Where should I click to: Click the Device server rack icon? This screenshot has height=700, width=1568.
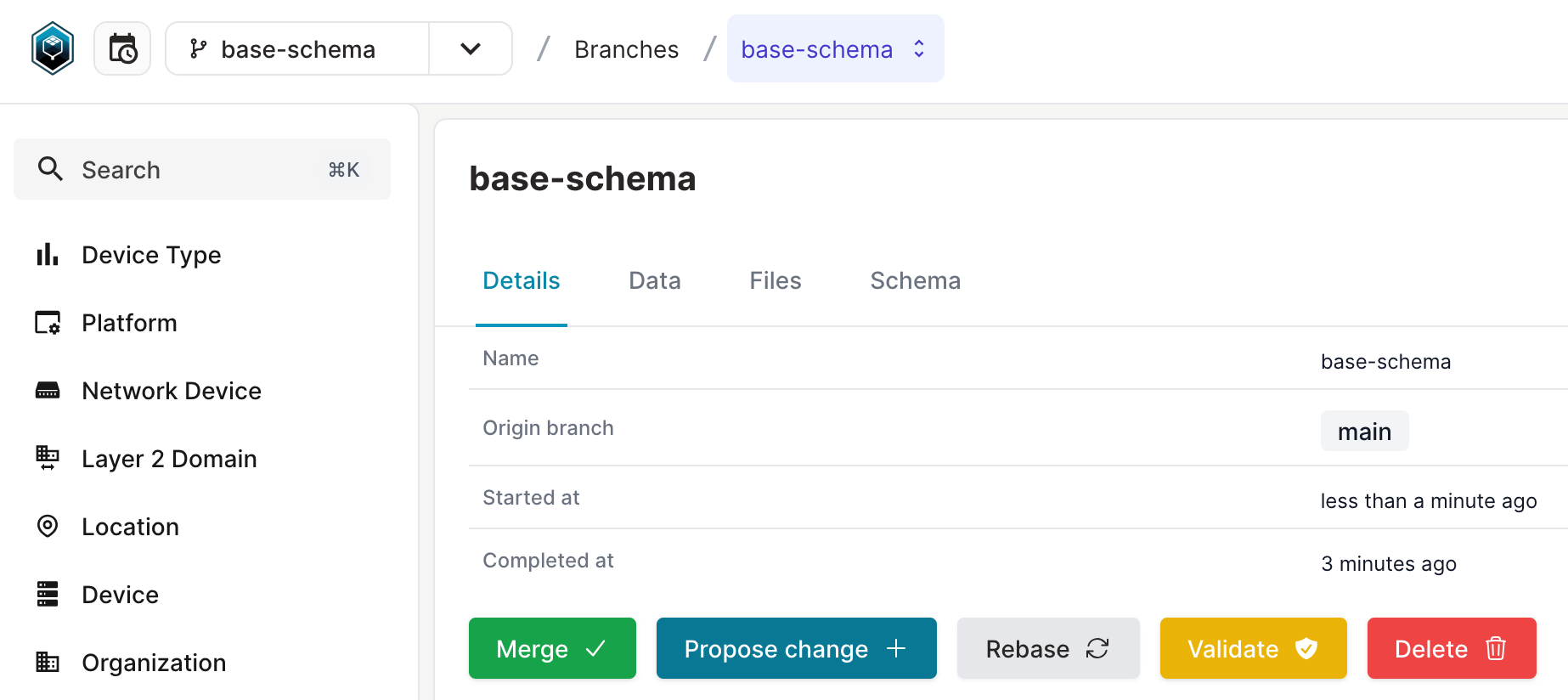click(x=48, y=595)
